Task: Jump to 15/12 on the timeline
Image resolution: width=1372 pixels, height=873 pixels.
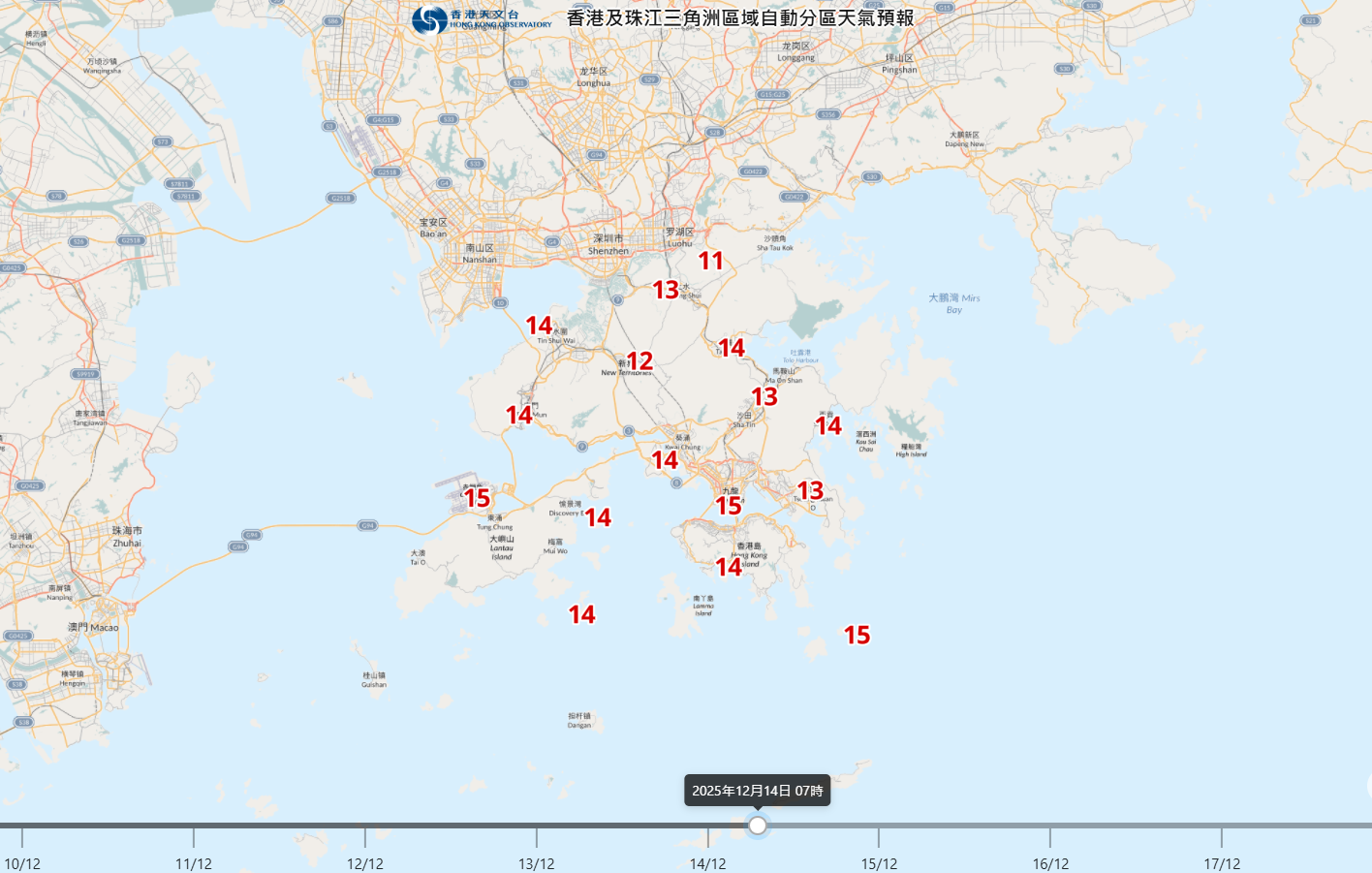Action: (879, 863)
